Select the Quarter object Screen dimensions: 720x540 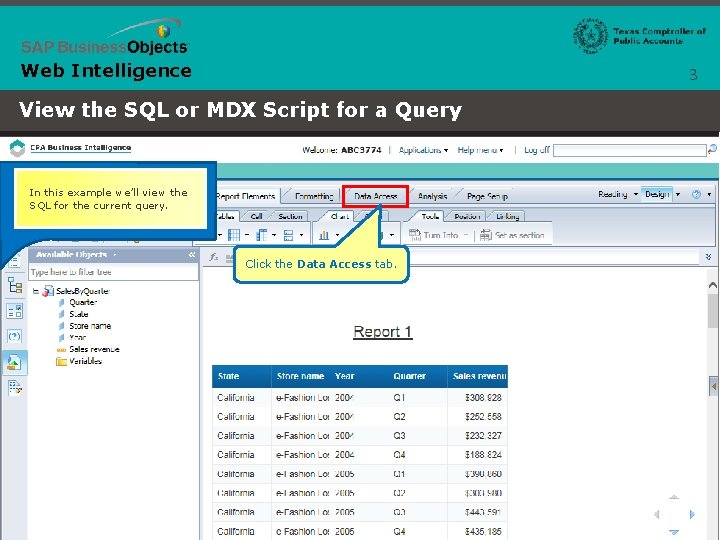point(83,302)
